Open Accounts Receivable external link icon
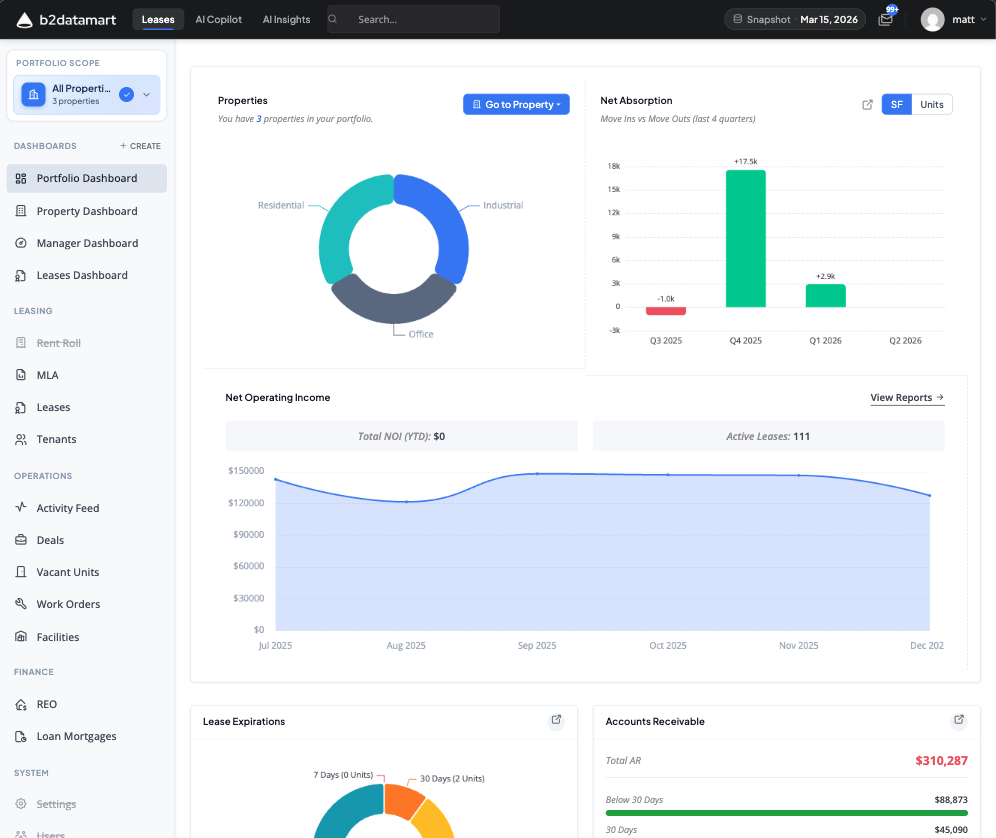Image resolution: width=996 pixels, height=838 pixels. [x=959, y=720]
